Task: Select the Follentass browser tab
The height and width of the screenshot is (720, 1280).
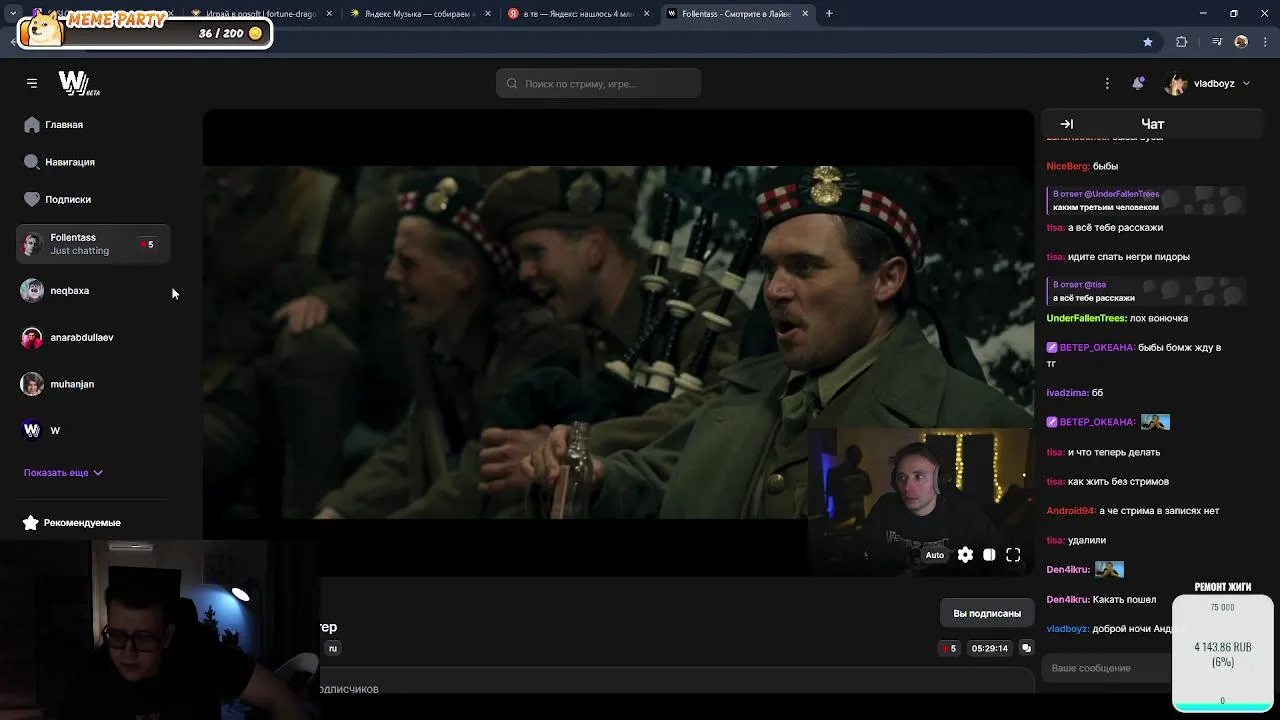Action: [736, 14]
